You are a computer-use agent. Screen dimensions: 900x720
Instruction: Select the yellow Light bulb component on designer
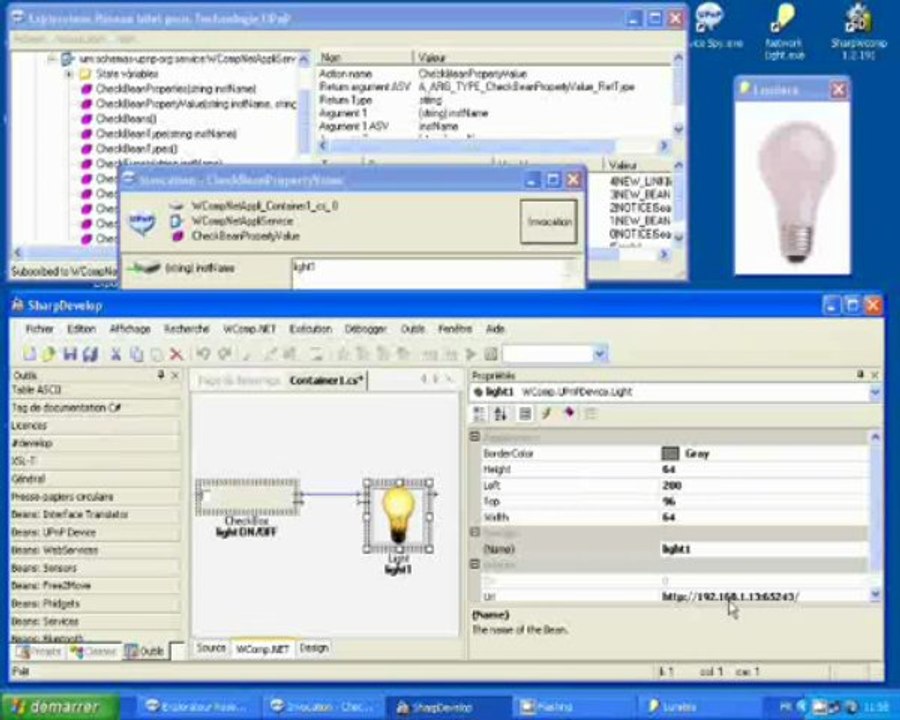[399, 516]
